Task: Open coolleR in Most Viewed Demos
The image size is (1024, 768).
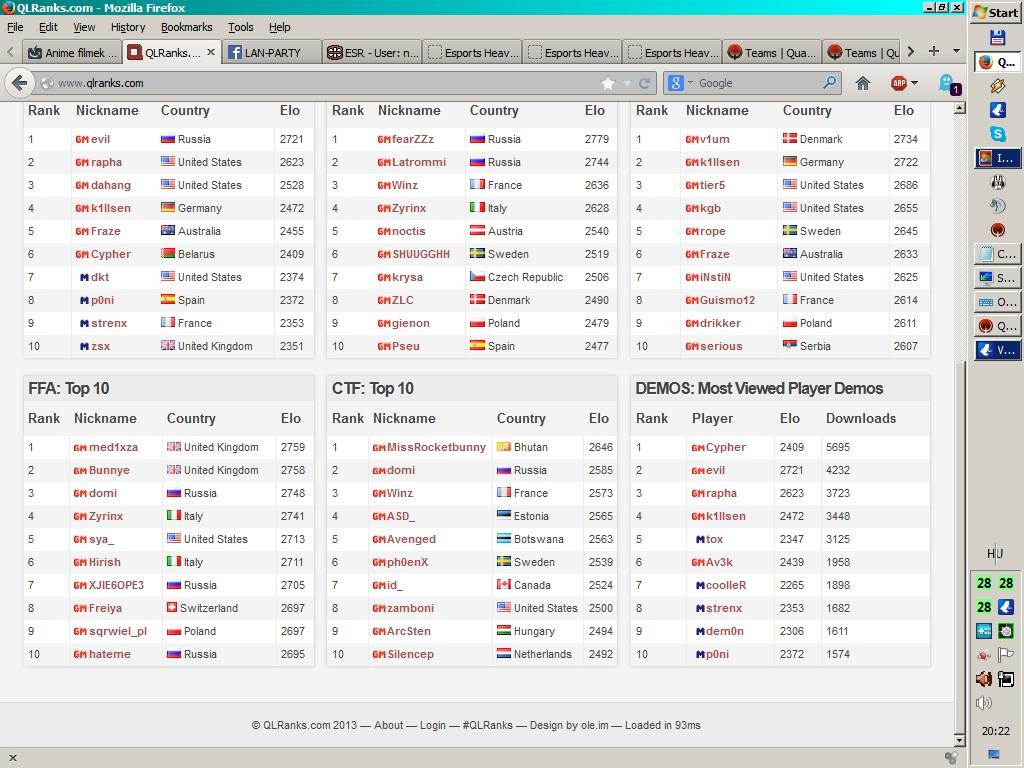Action: coord(726,585)
